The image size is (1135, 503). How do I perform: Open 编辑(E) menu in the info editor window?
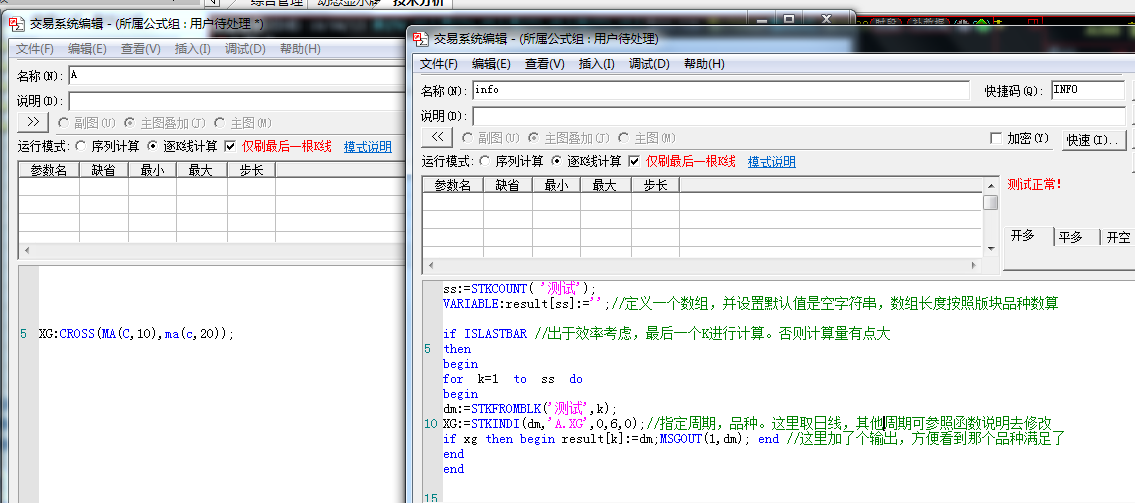pos(491,64)
